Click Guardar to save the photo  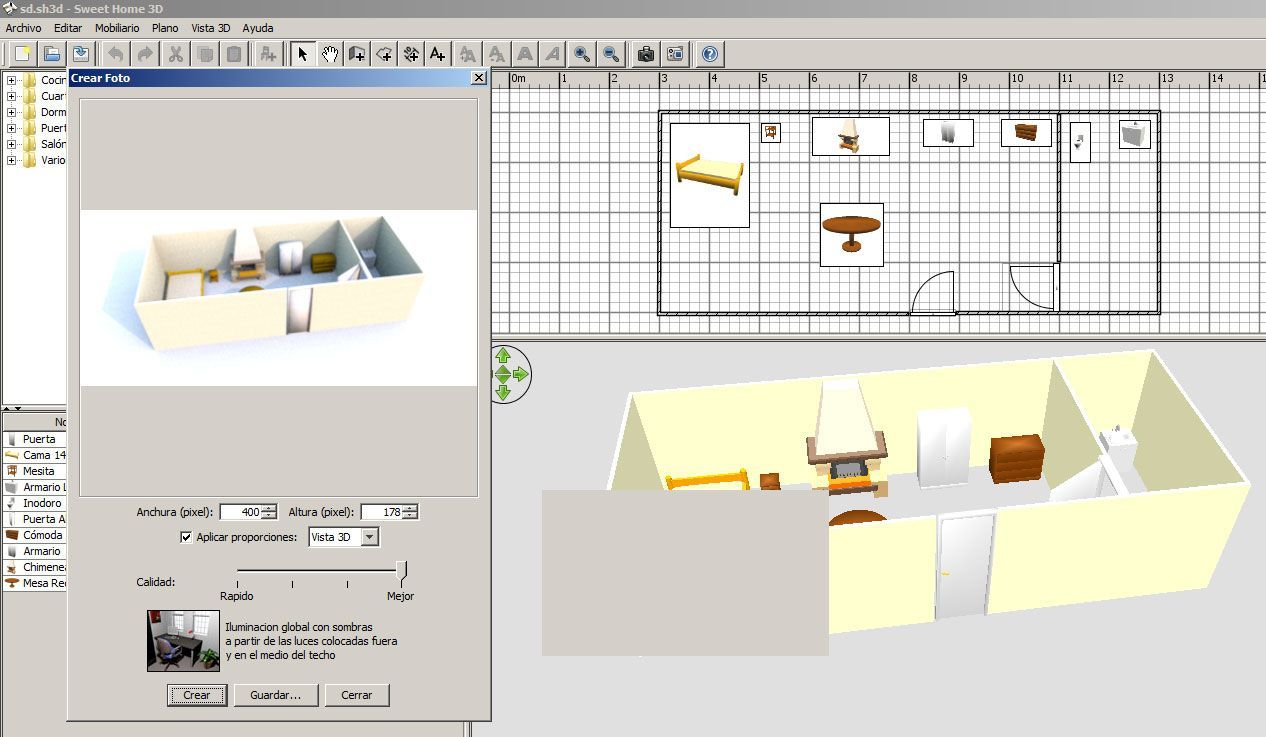pos(276,695)
